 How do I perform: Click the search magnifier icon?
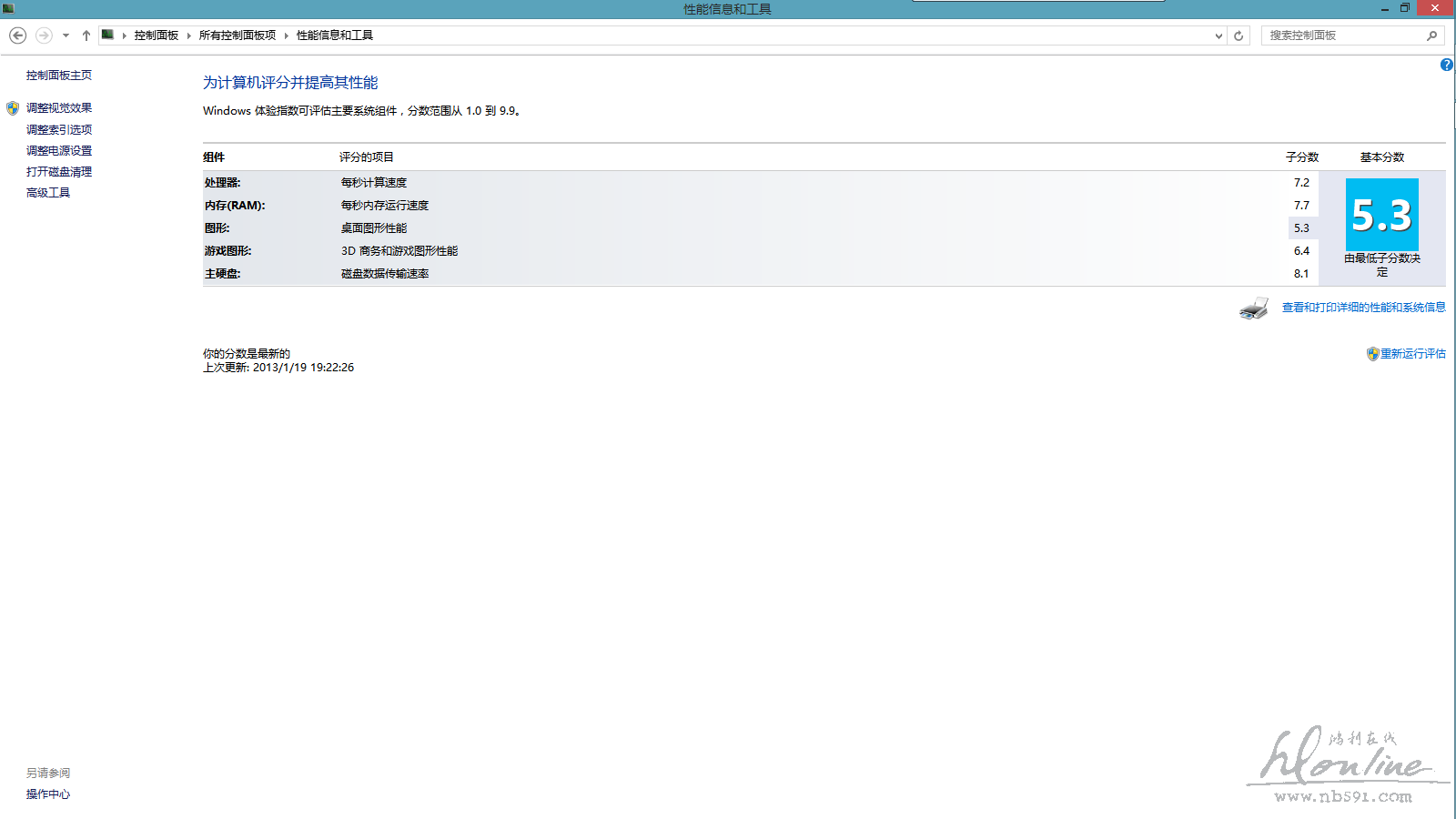(x=1431, y=35)
